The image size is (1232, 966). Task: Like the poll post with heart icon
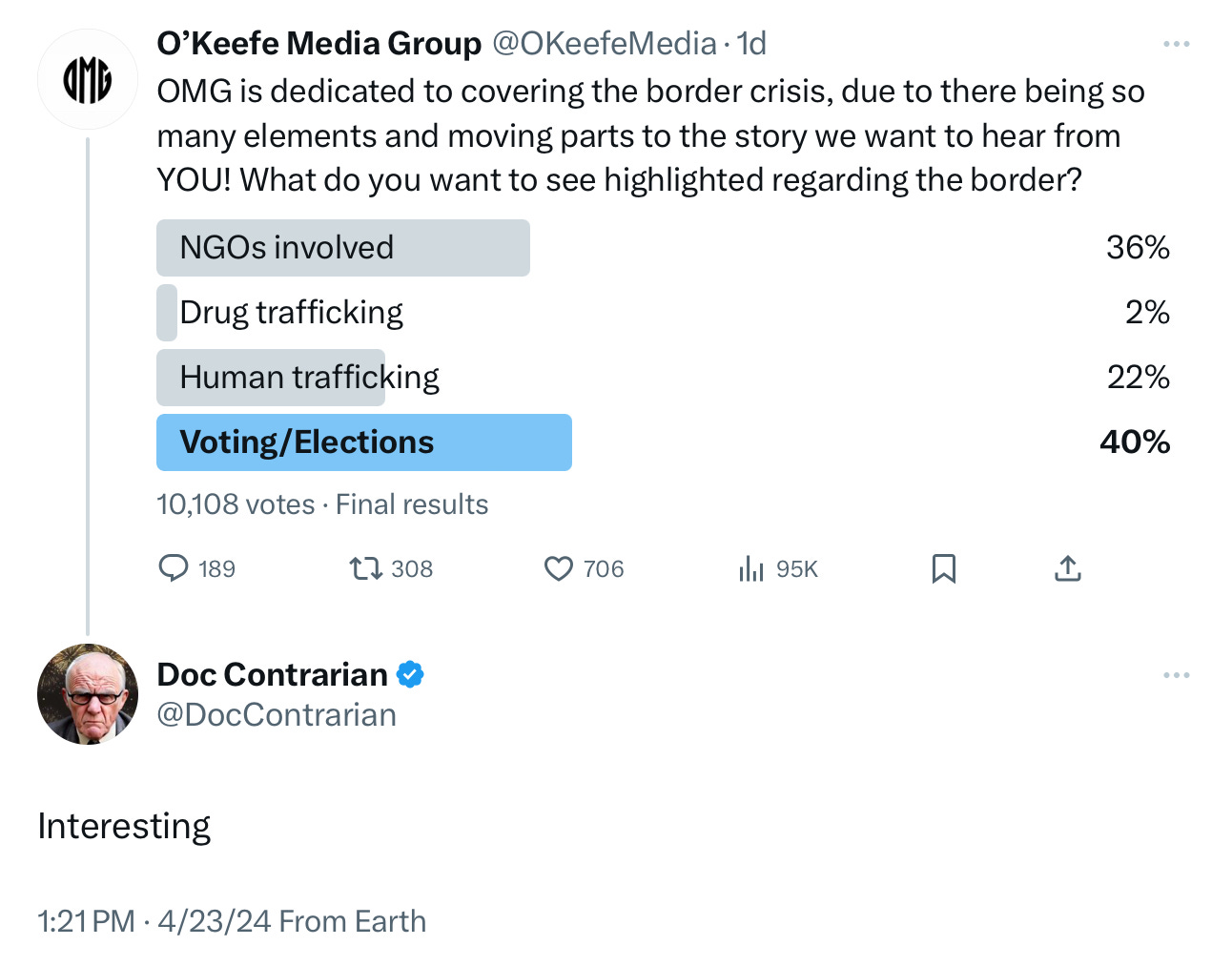tap(558, 568)
